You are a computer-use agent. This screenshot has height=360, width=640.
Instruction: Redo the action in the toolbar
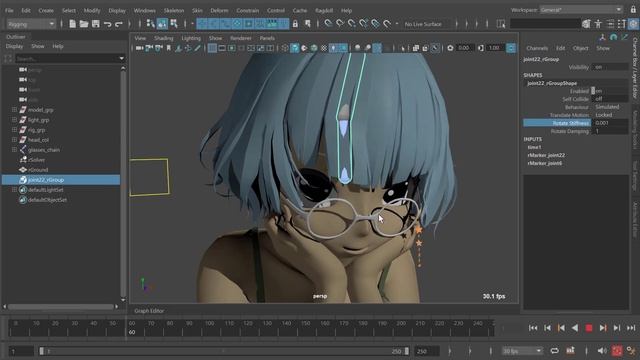(119, 24)
